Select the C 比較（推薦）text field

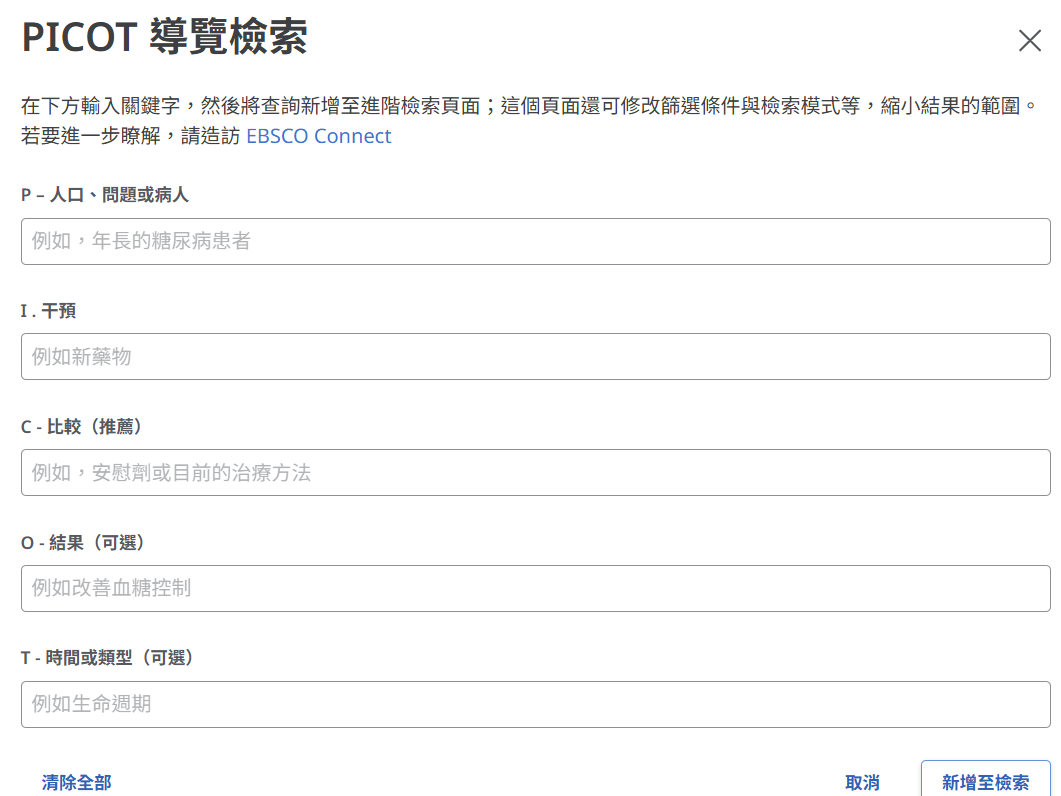point(530,472)
